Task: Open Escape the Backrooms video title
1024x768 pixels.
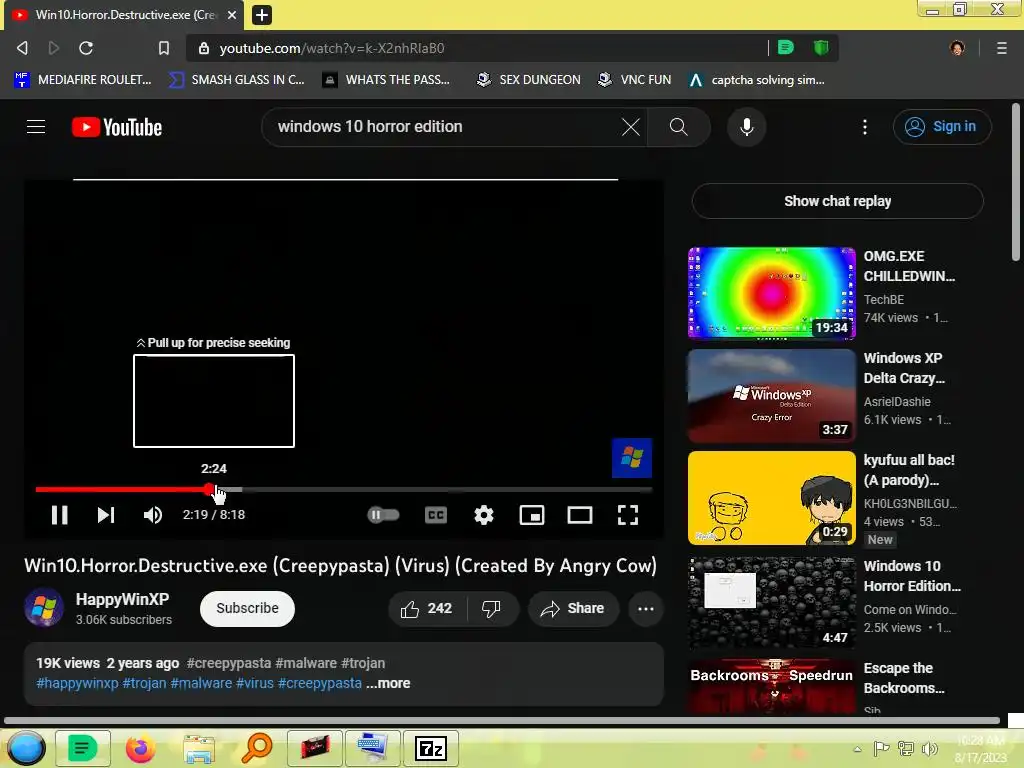Action: [904, 678]
